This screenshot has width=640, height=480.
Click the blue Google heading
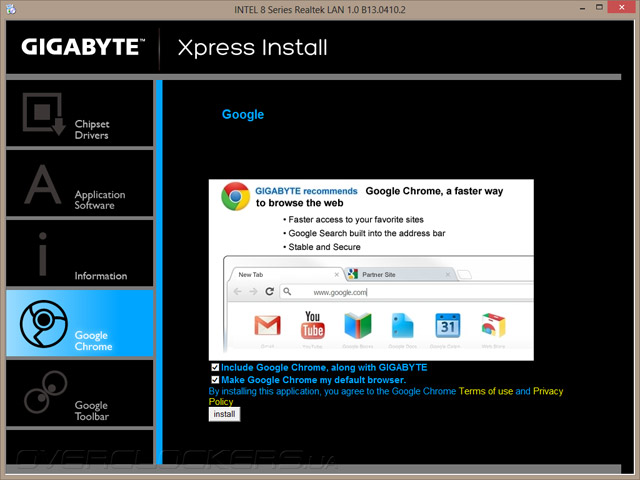point(243,114)
